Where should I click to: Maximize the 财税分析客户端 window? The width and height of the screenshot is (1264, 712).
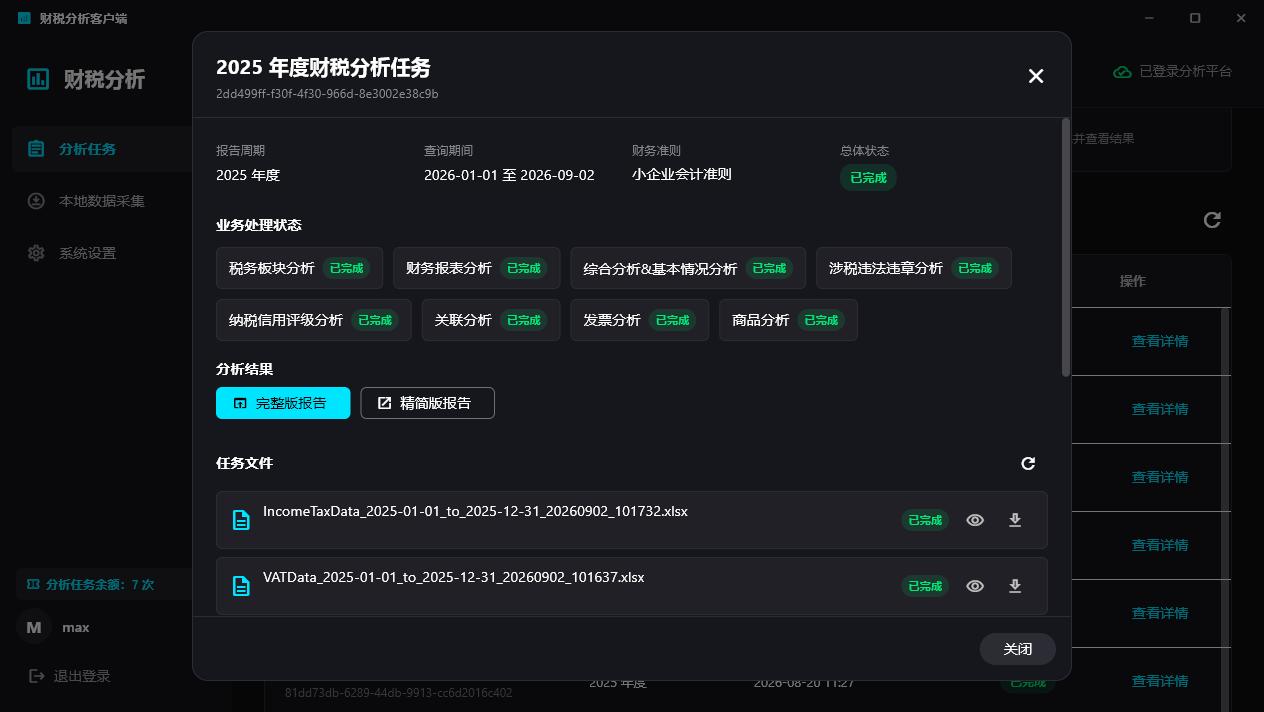click(1195, 18)
